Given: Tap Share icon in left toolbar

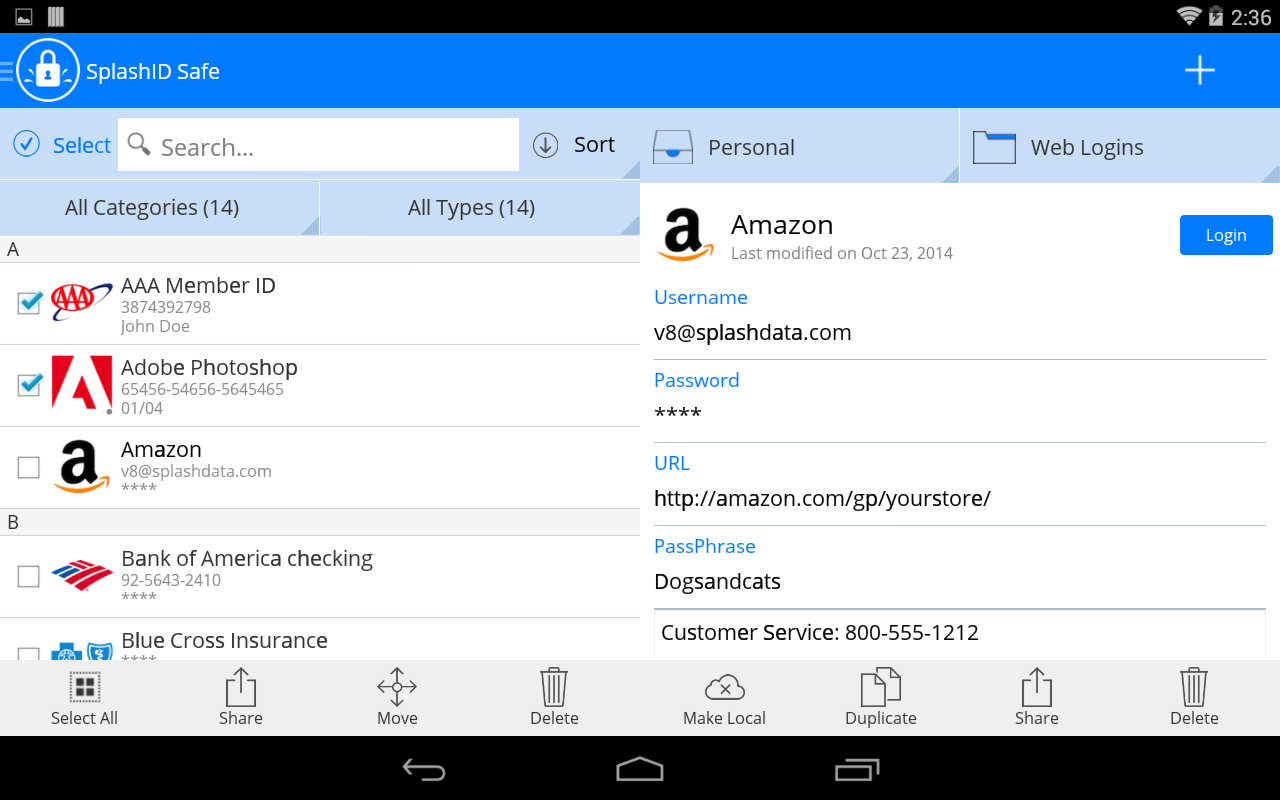Looking at the screenshot, I should [241, 687].
